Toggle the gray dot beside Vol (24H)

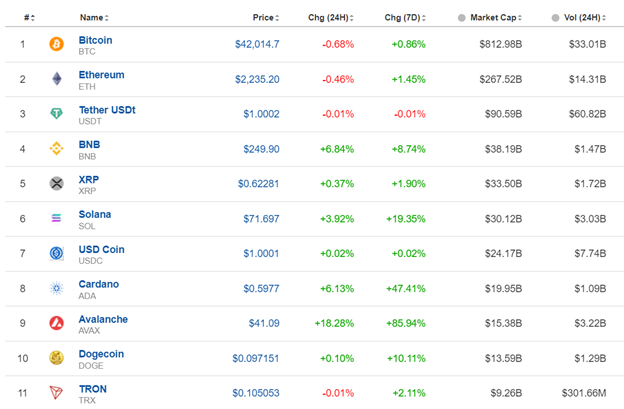[x=555, y=18]
